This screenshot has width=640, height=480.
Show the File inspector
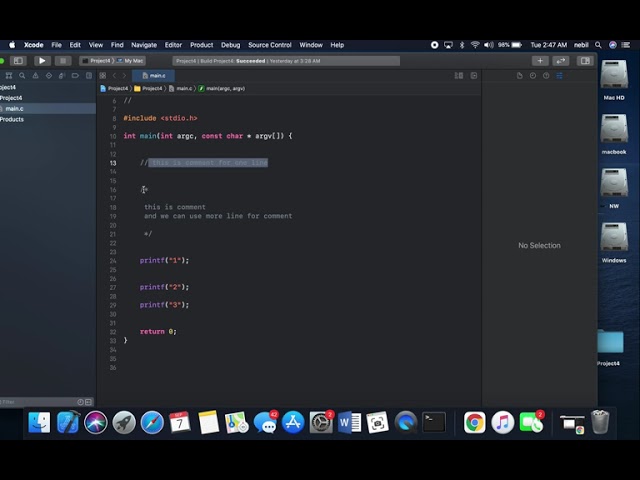520,76
